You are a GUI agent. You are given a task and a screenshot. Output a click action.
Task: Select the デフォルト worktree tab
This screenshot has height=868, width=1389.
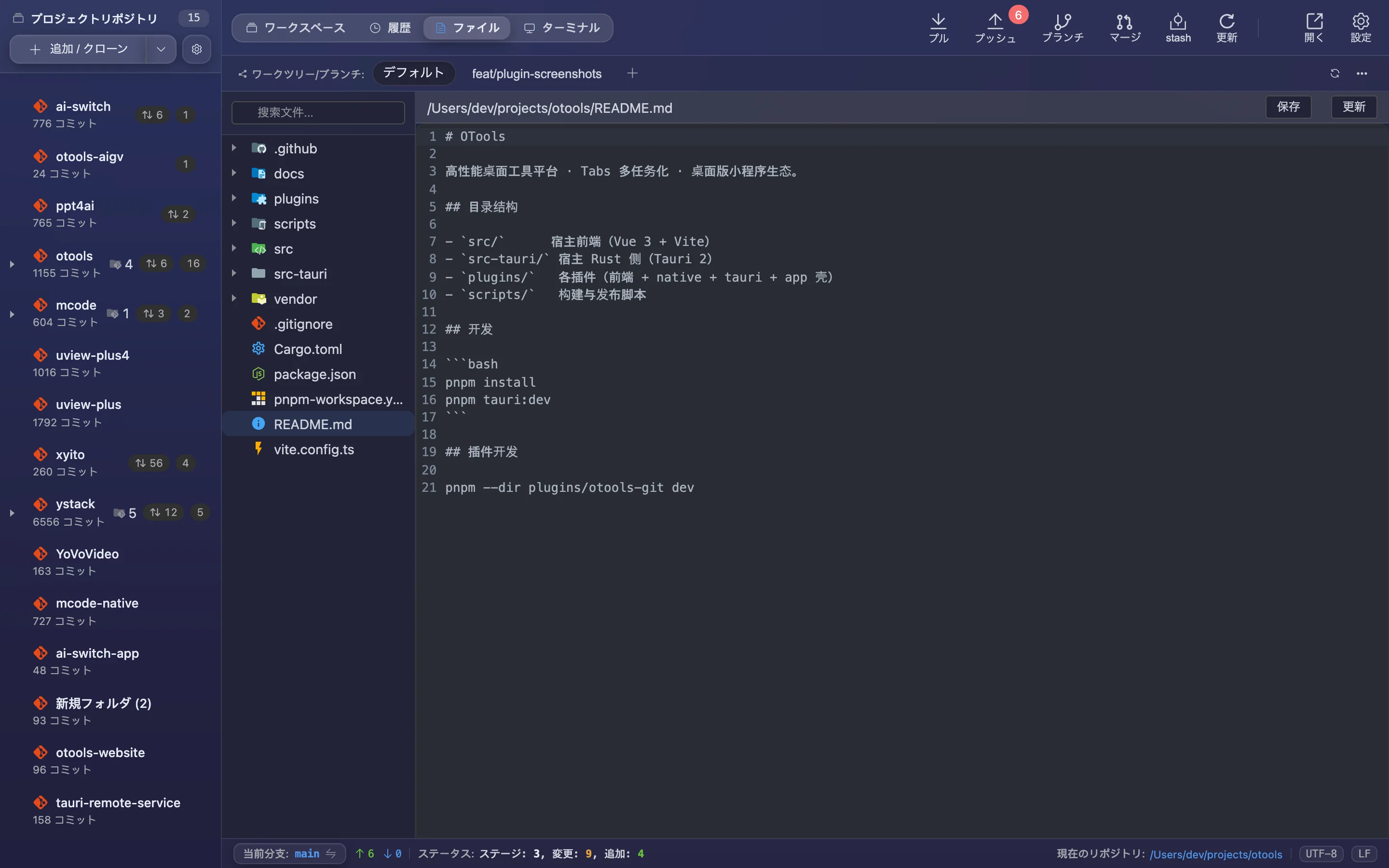tap(414, 73)
